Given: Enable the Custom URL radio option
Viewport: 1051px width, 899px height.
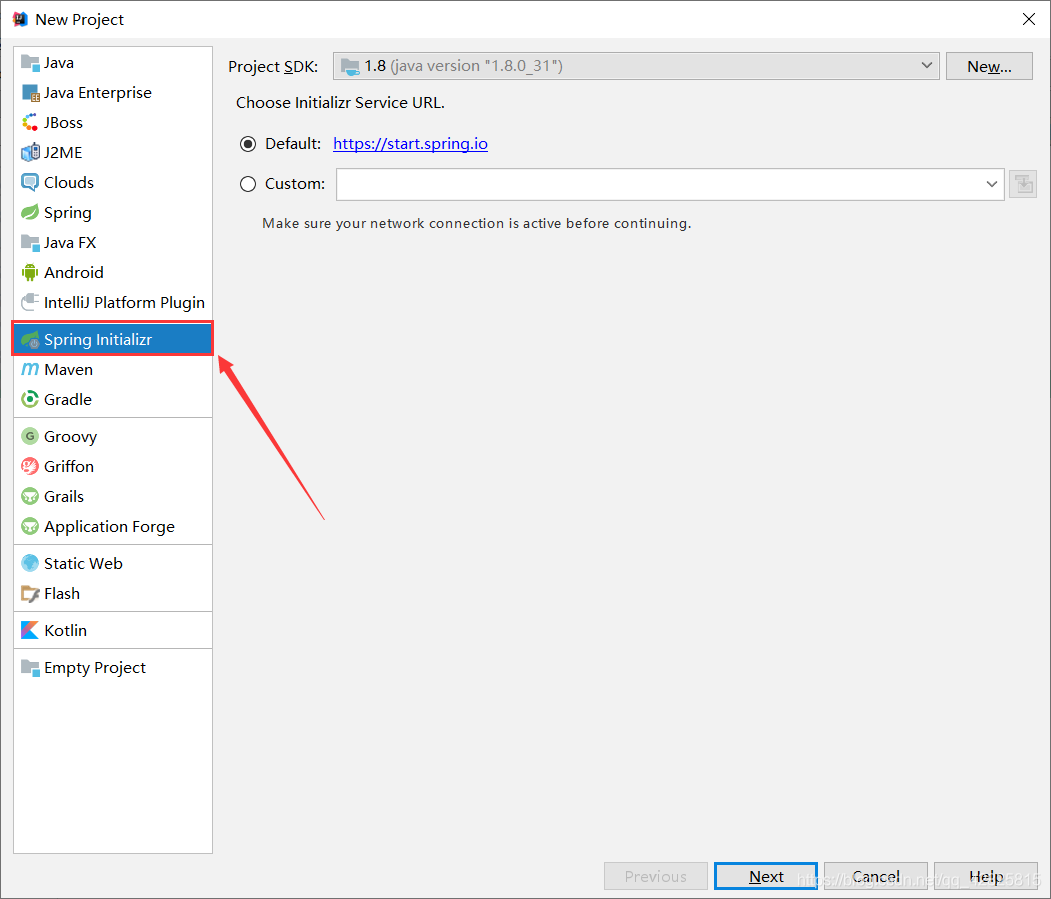Looking at the screenshot, I should (x=249, y=184).
